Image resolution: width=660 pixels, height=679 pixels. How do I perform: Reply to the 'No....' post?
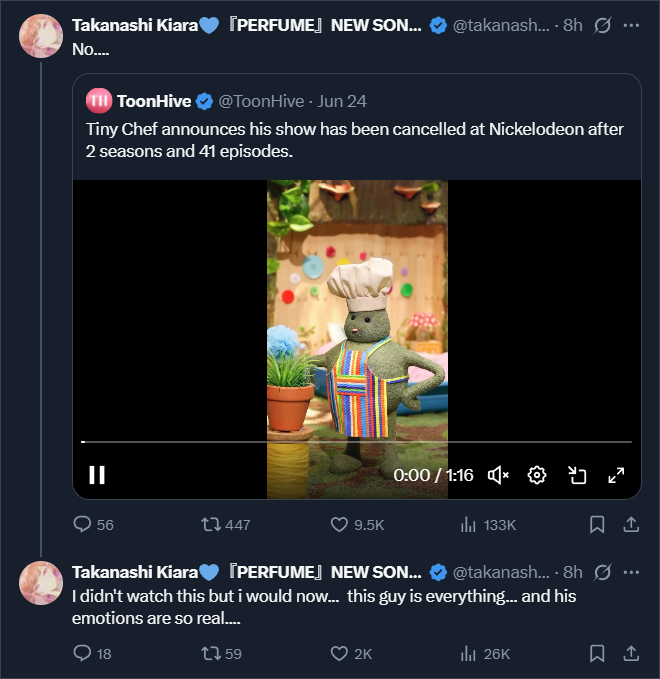83,524
